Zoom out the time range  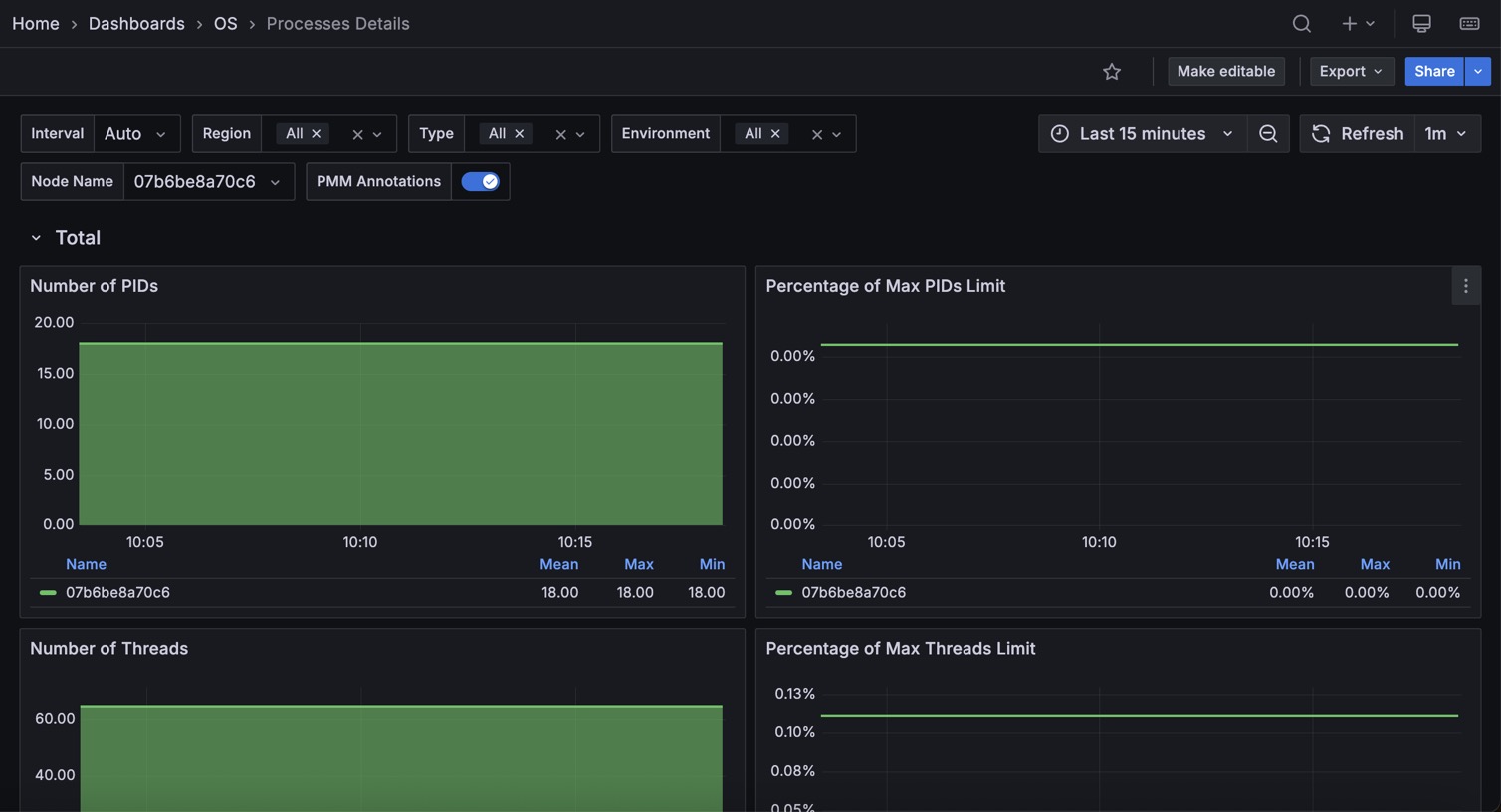pyautogui.click(x=1268, y=133)
